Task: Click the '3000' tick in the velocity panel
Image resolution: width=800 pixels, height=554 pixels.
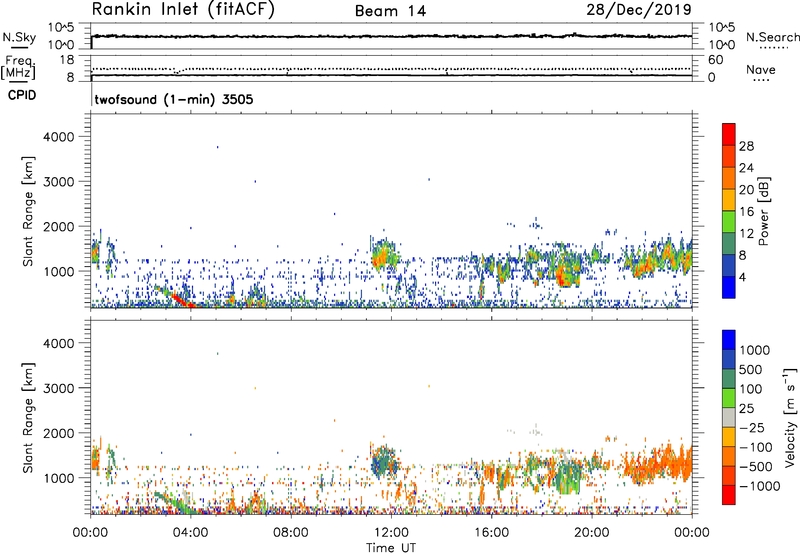Action: pos(59,388)
